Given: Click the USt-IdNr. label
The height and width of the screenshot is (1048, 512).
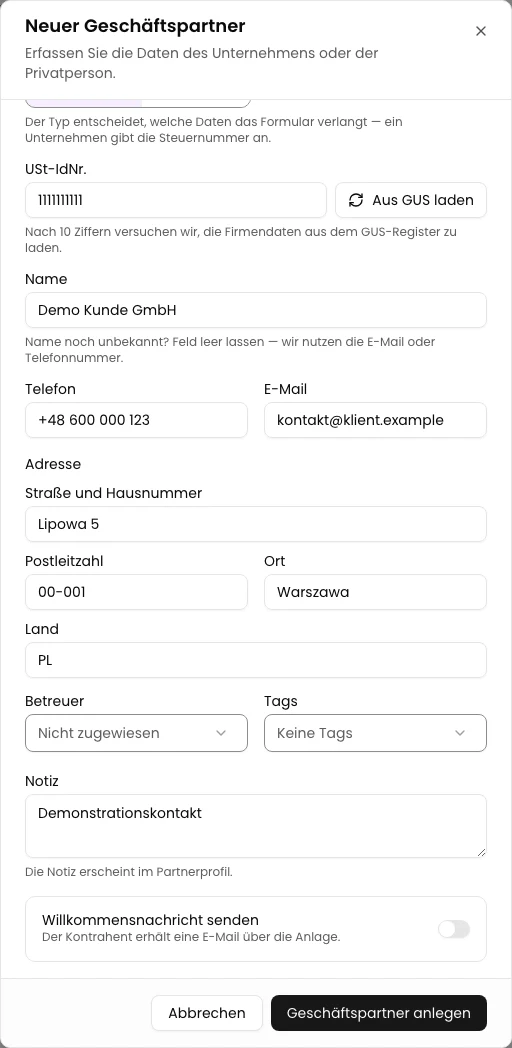Looking at the screenshot, I should [x=56, y=170].
